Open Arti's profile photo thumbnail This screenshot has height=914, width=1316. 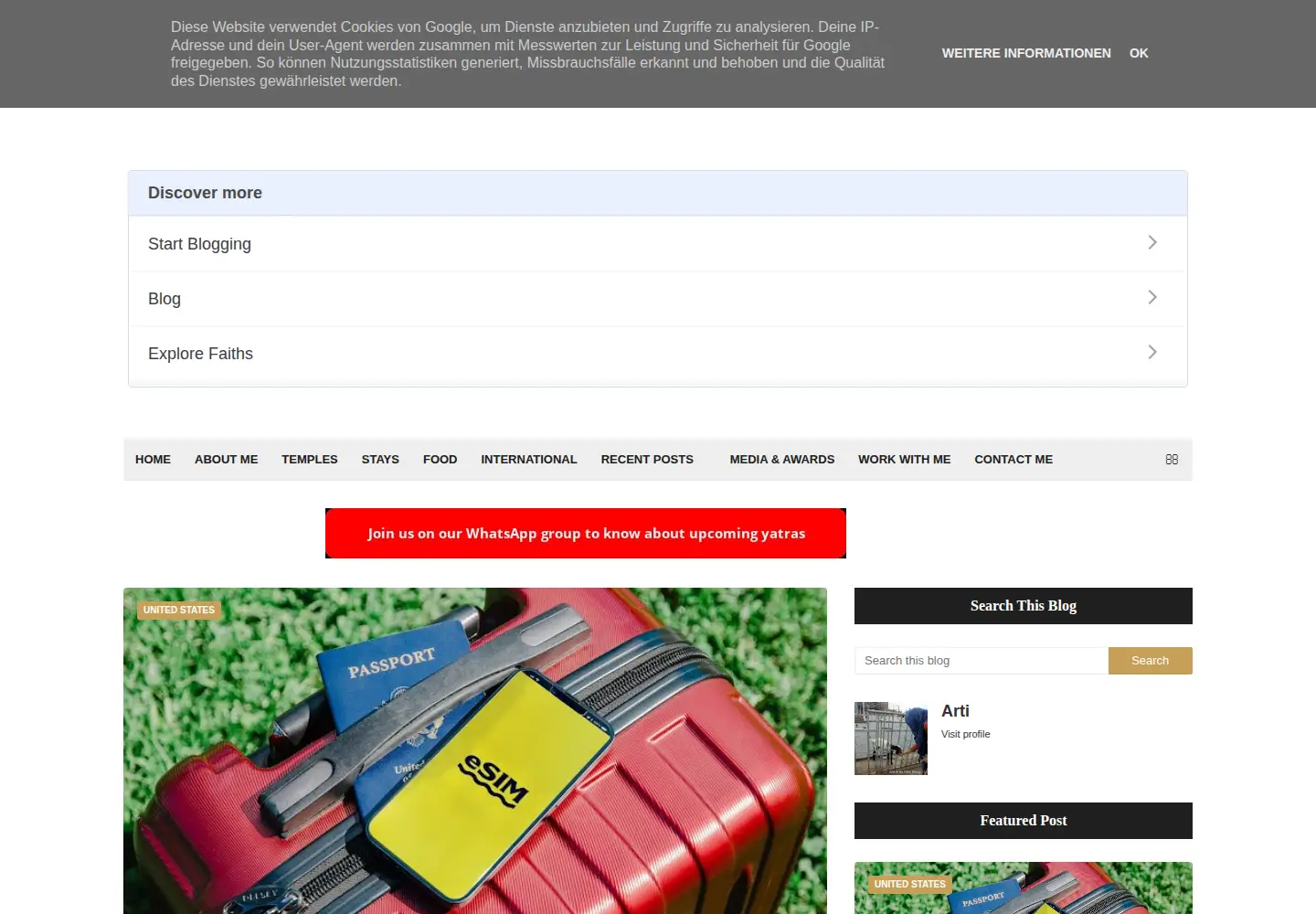pos(891,739)
